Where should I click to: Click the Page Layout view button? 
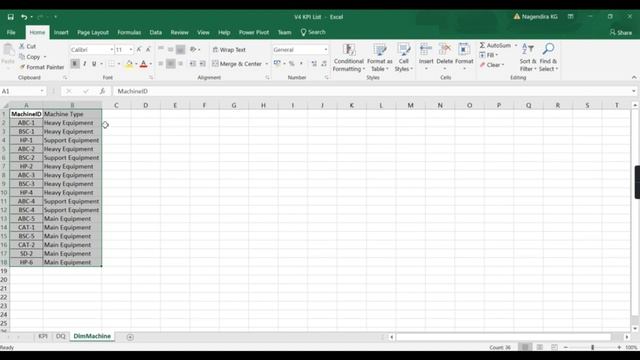[540, 347]
